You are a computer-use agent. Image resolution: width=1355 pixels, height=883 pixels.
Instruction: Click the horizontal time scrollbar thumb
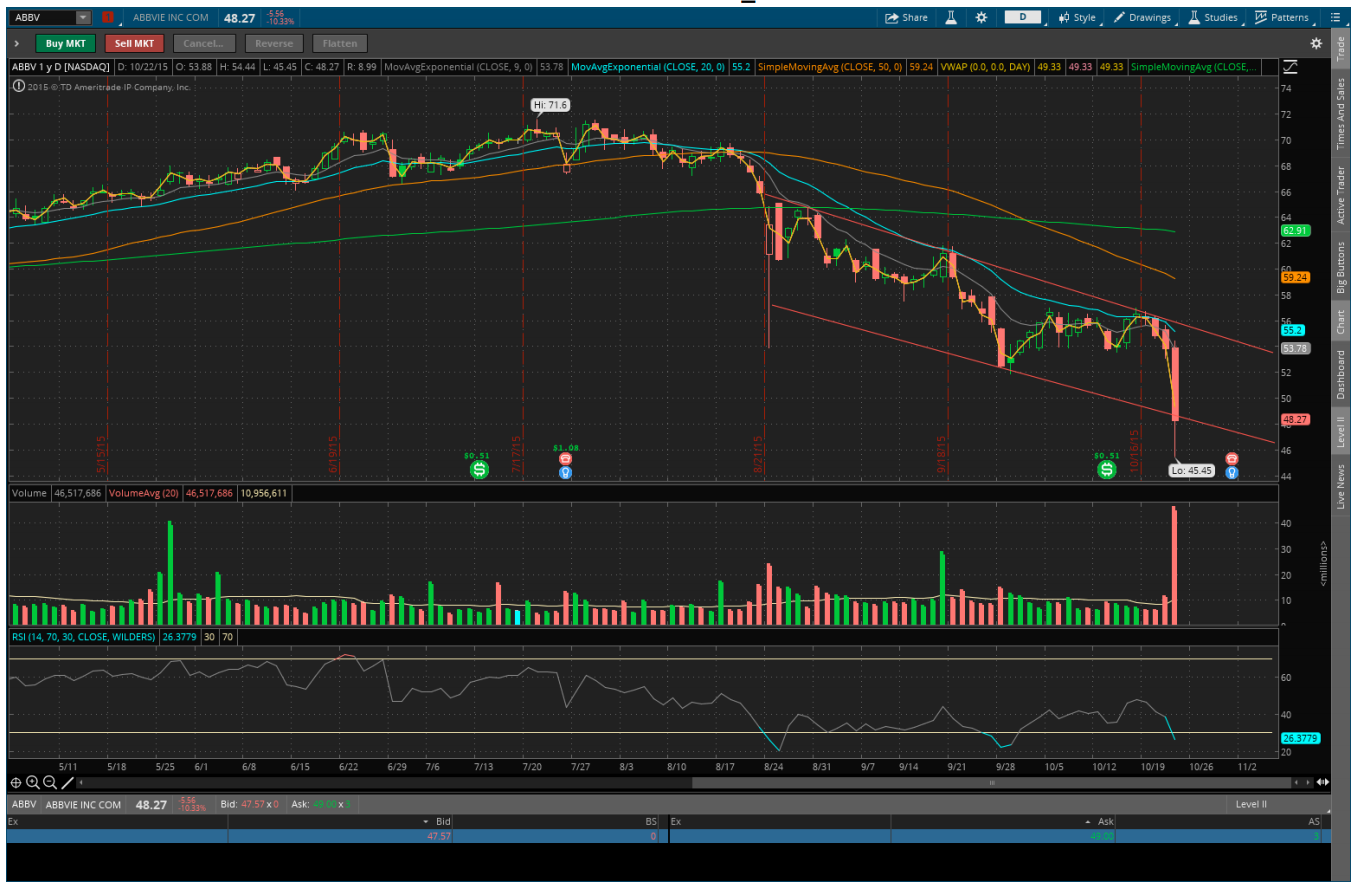click(x=992, y=783)
